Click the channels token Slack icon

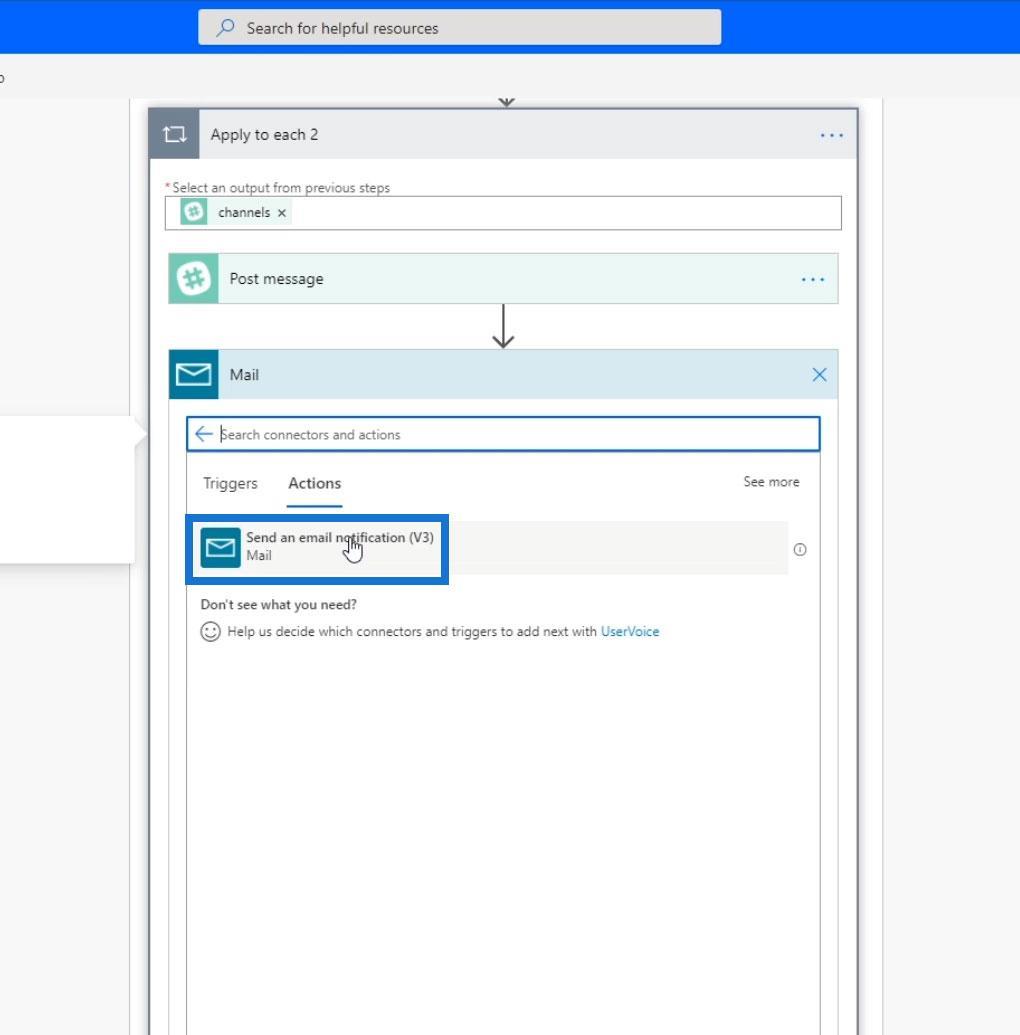[193, 213]
